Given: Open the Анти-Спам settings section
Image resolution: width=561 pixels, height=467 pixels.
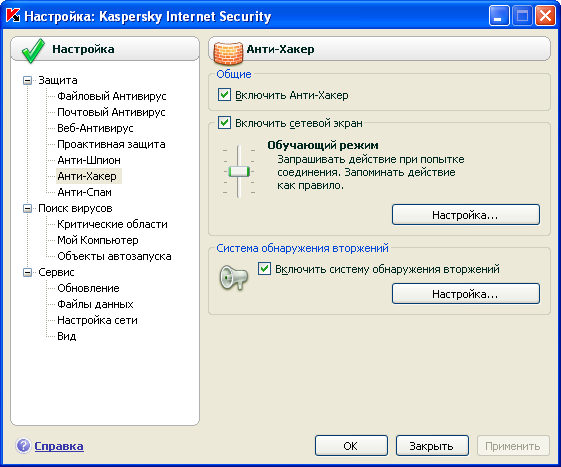Looking at the screenshot, I should [84, 192].
